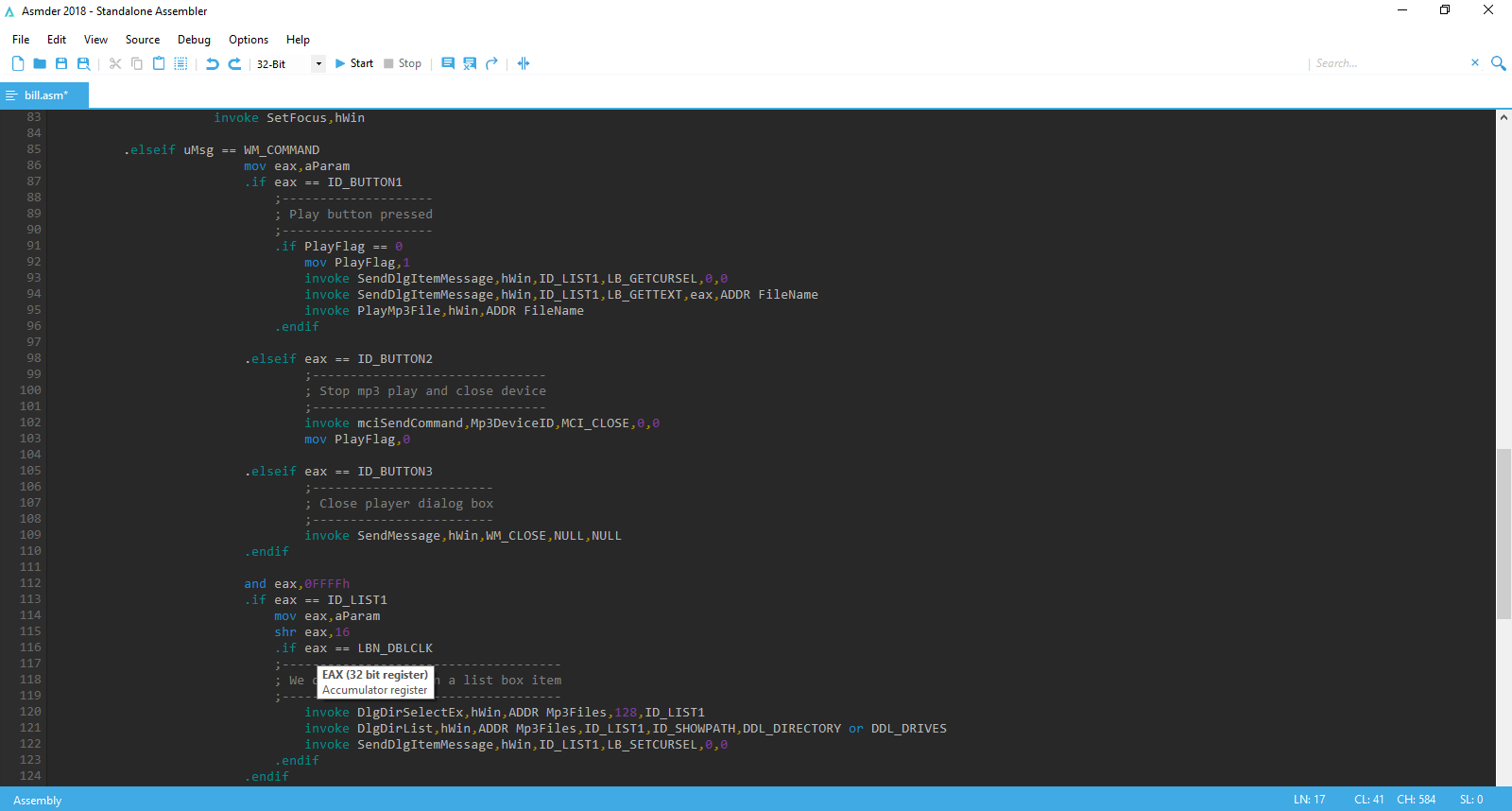Click the open folder icon
1512x811 pixels.
tap(40, 63)
